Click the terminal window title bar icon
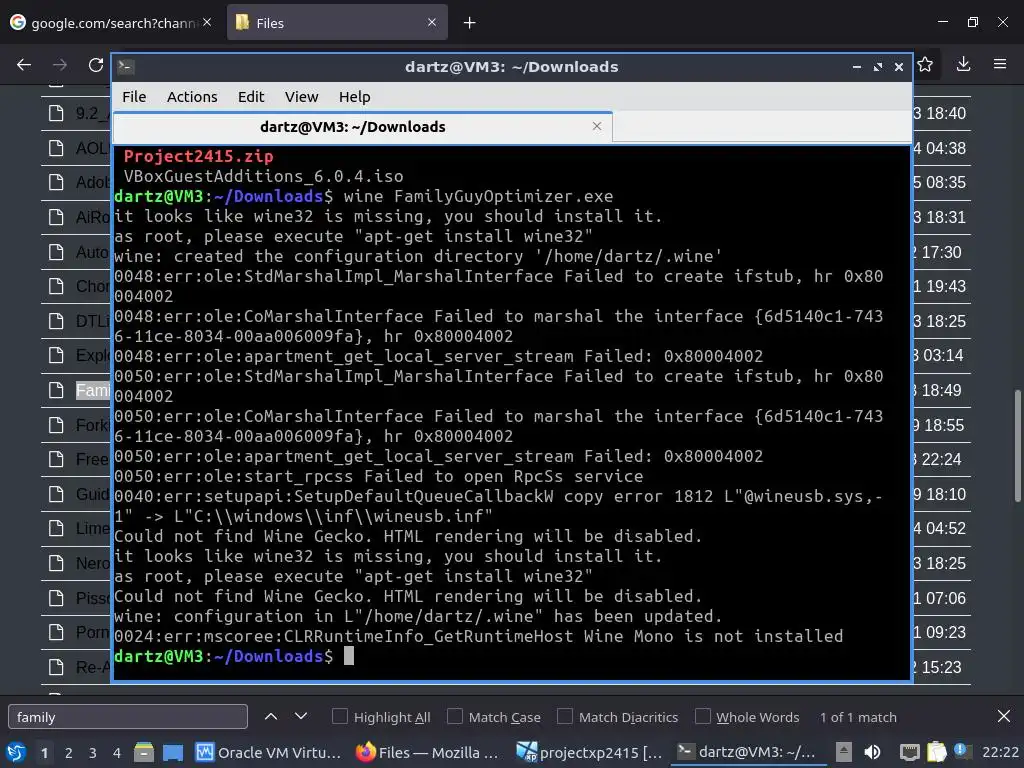The image size is (1024, 768). pyautogui.click(x=126, y=67)
